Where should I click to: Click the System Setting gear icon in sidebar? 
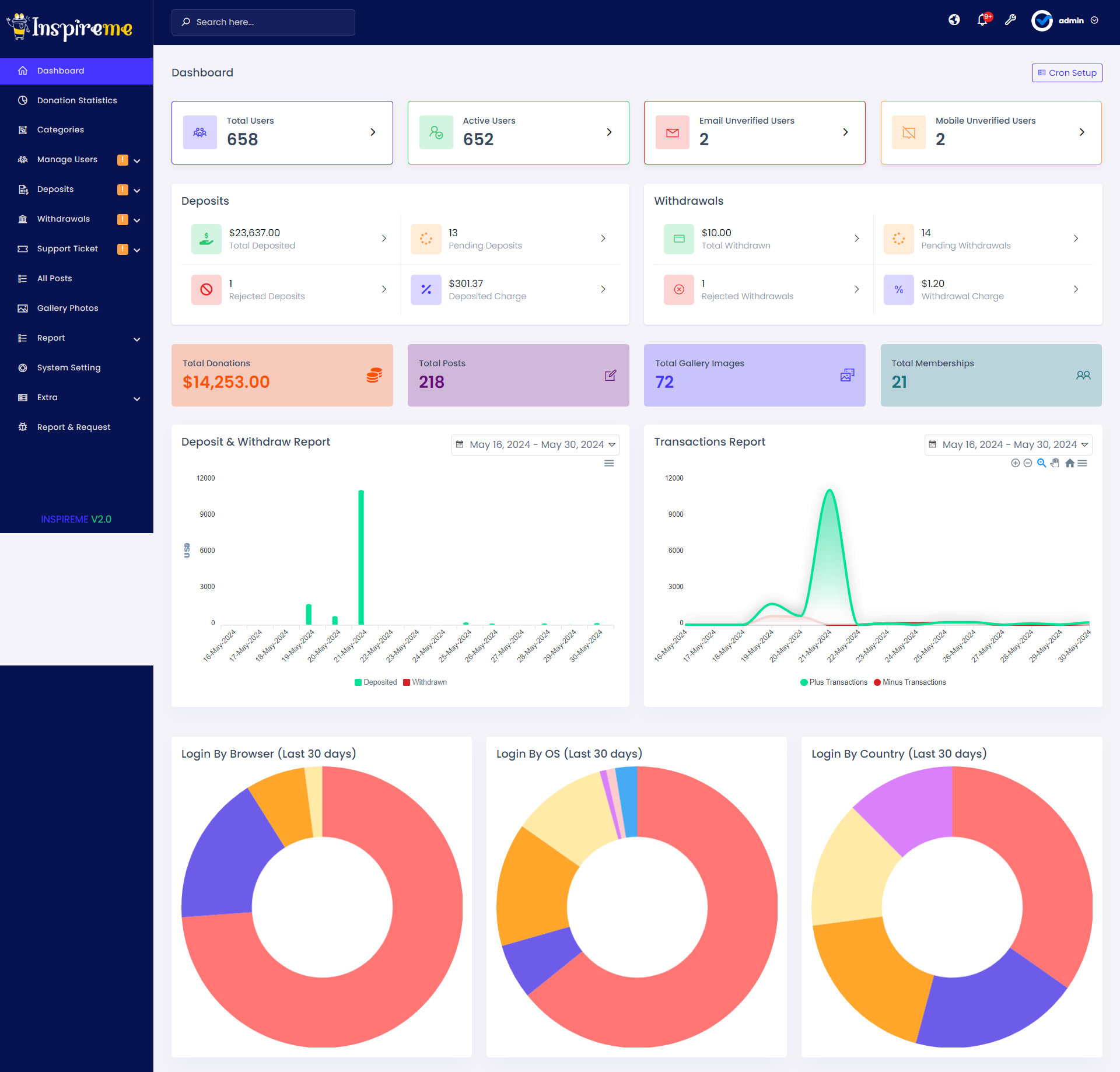pyautogui.click(x=23, y=367)
